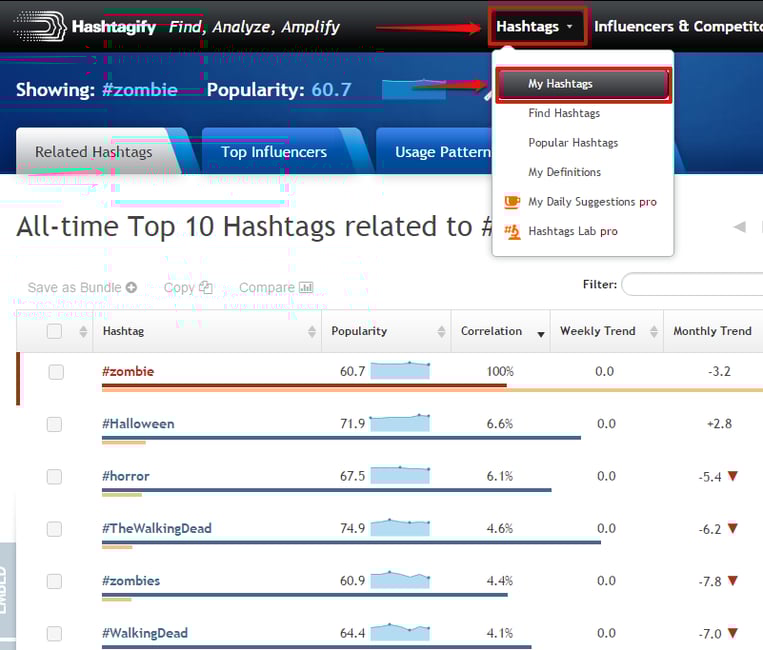Click #WalkingDead popularity sparkline chart
The image size is (763, 650).
[x=400, y=632]
